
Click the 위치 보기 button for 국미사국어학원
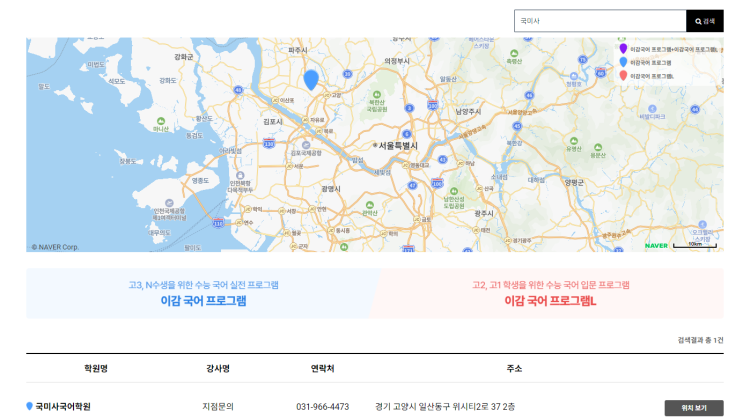[694, 408]
